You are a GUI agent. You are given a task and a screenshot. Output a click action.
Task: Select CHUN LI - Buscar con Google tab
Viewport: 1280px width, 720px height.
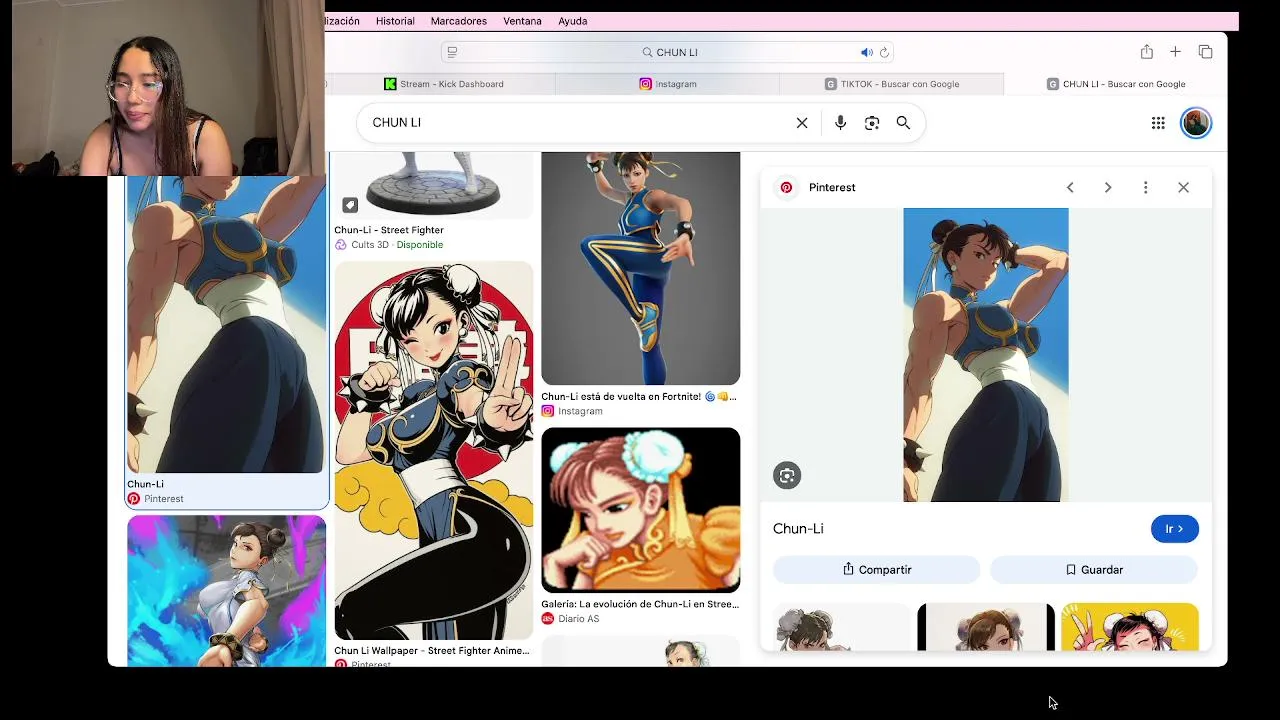pos(1116,84)
